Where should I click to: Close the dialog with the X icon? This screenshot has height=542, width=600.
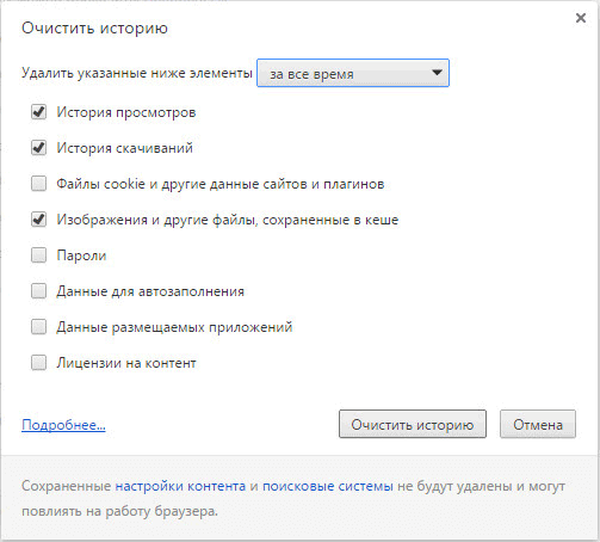(x=580, y=18)
